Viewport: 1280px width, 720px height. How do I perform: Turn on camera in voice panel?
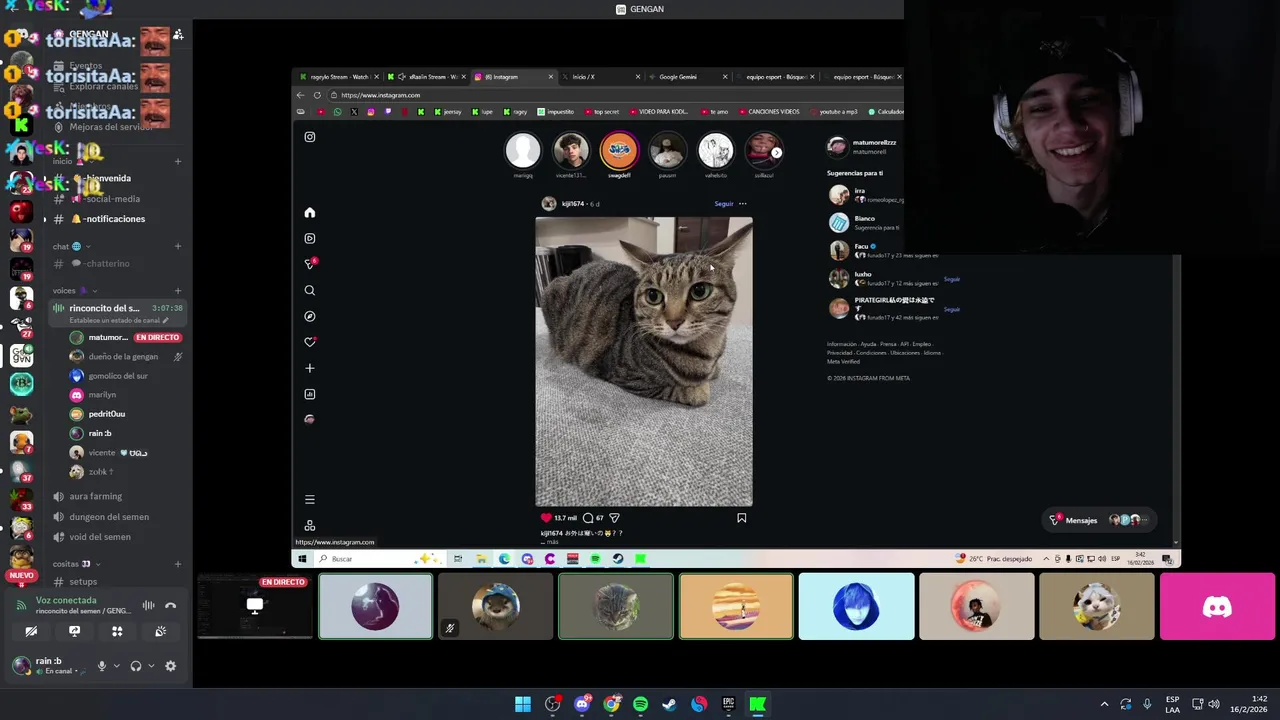tap(31, 631)
